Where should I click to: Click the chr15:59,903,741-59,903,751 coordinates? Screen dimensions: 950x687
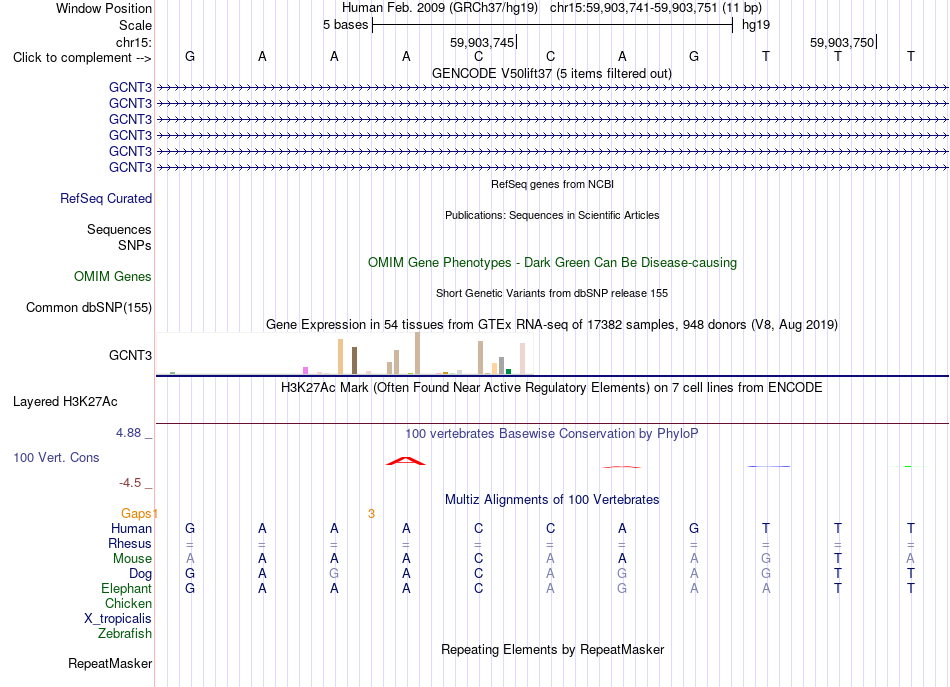click(x=634, y=8)
